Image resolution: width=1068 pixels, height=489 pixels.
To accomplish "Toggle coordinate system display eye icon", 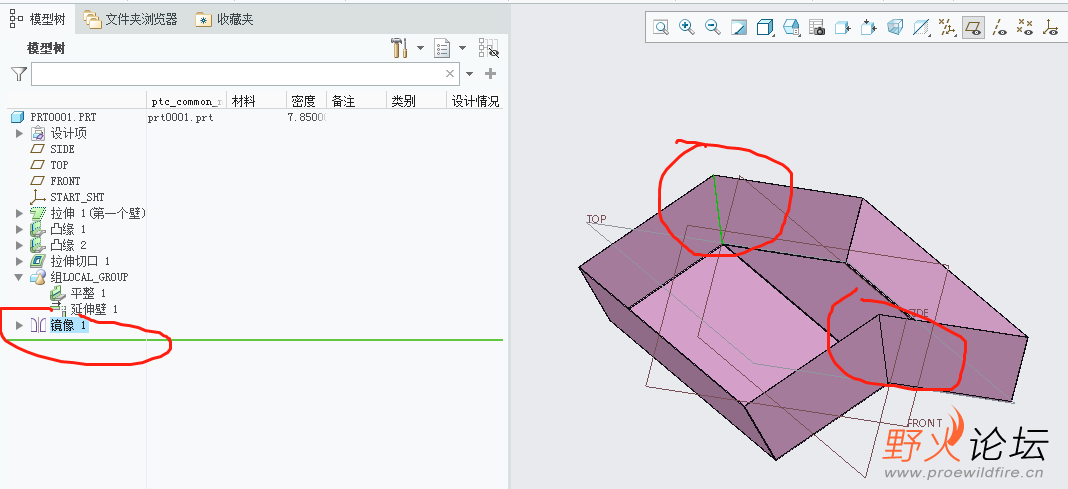I will point(1050,27).
